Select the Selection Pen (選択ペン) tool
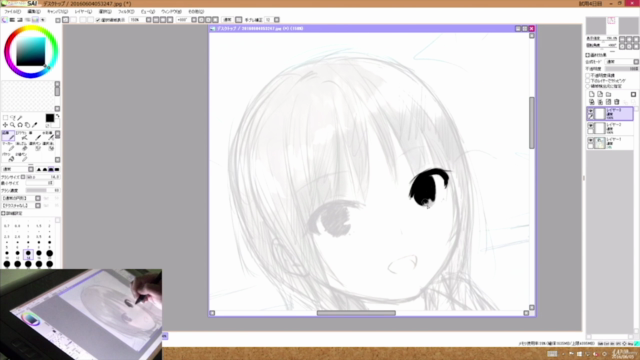Screen dimensions: 640x360 tap(36, 146)
